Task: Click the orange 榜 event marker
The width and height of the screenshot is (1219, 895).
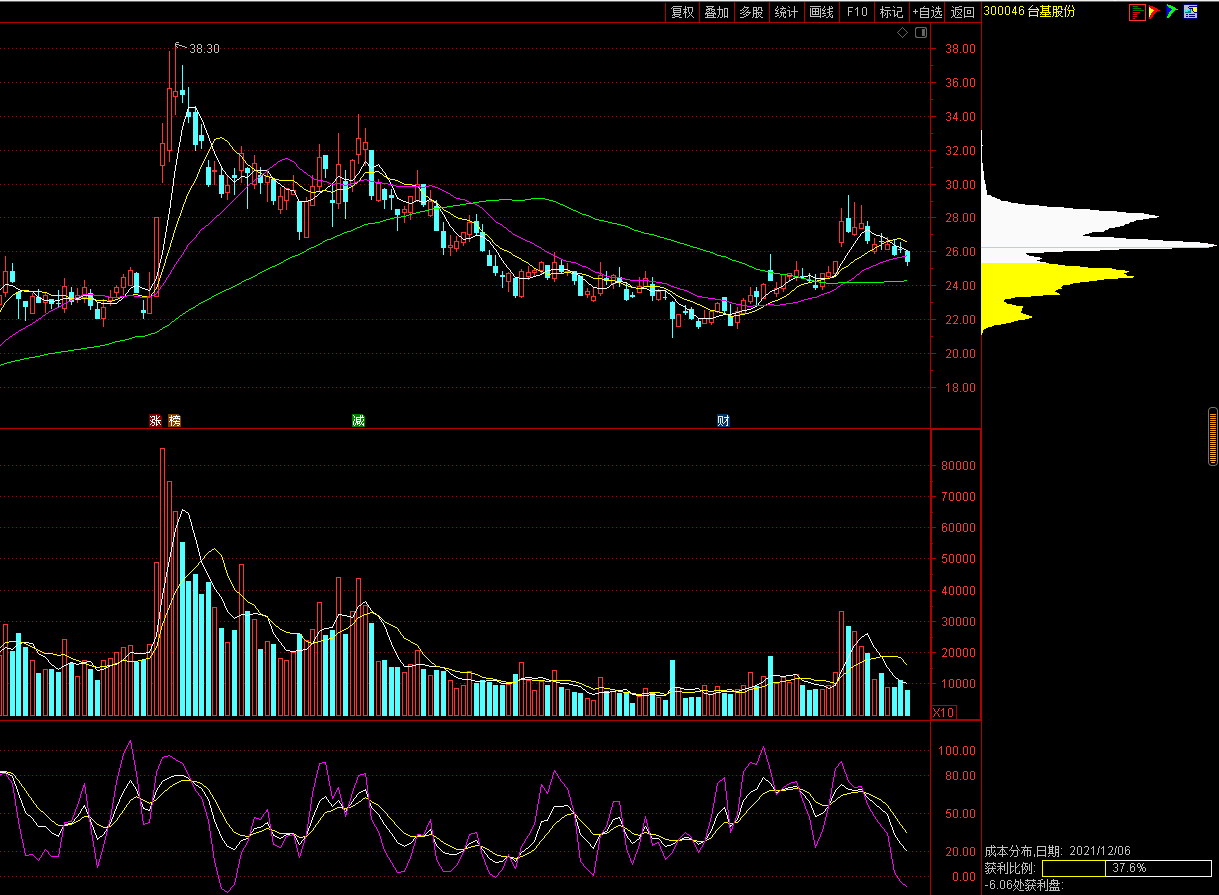Action: tap(175, 421)
